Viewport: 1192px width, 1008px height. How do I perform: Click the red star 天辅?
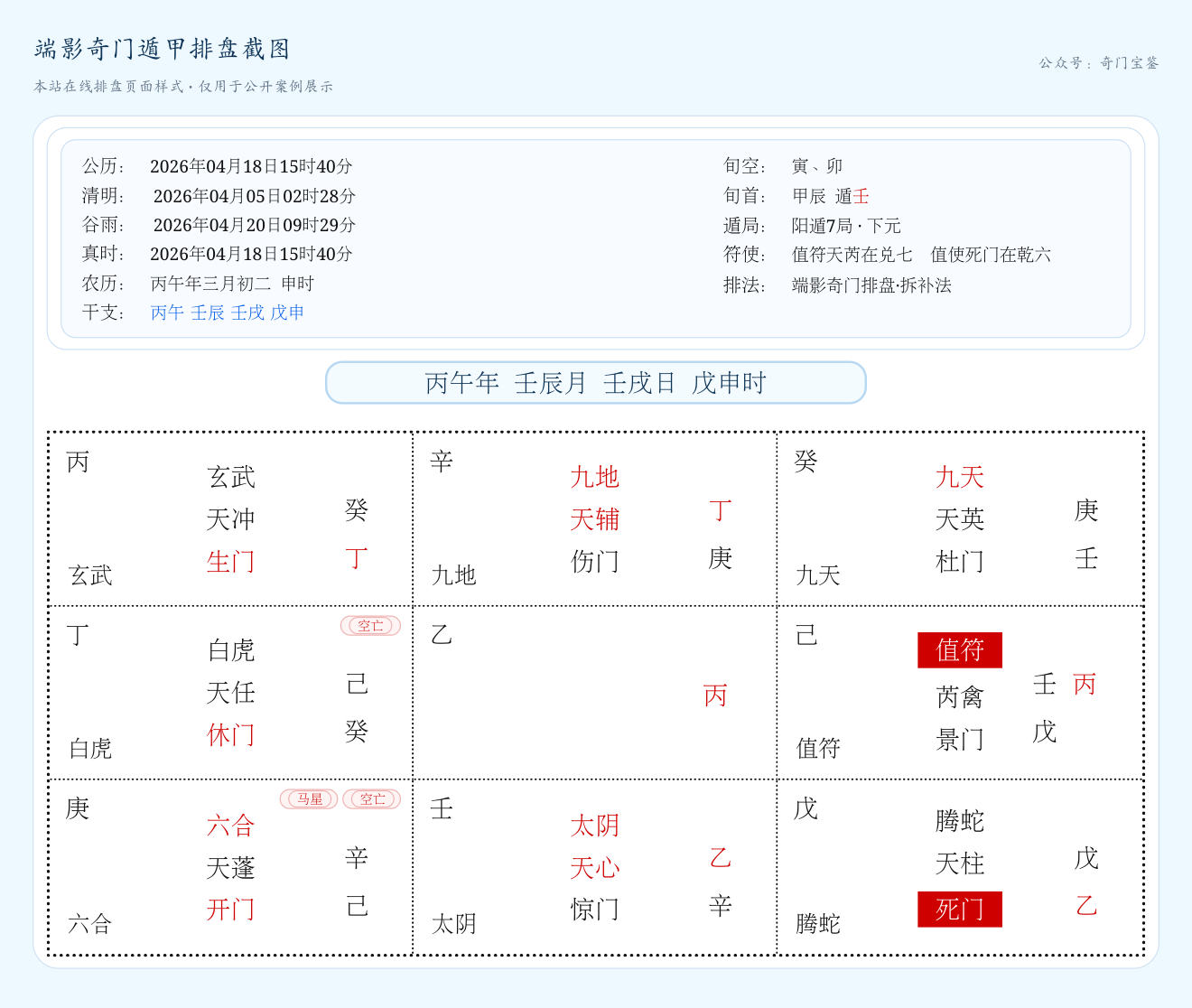click(595, 519)
